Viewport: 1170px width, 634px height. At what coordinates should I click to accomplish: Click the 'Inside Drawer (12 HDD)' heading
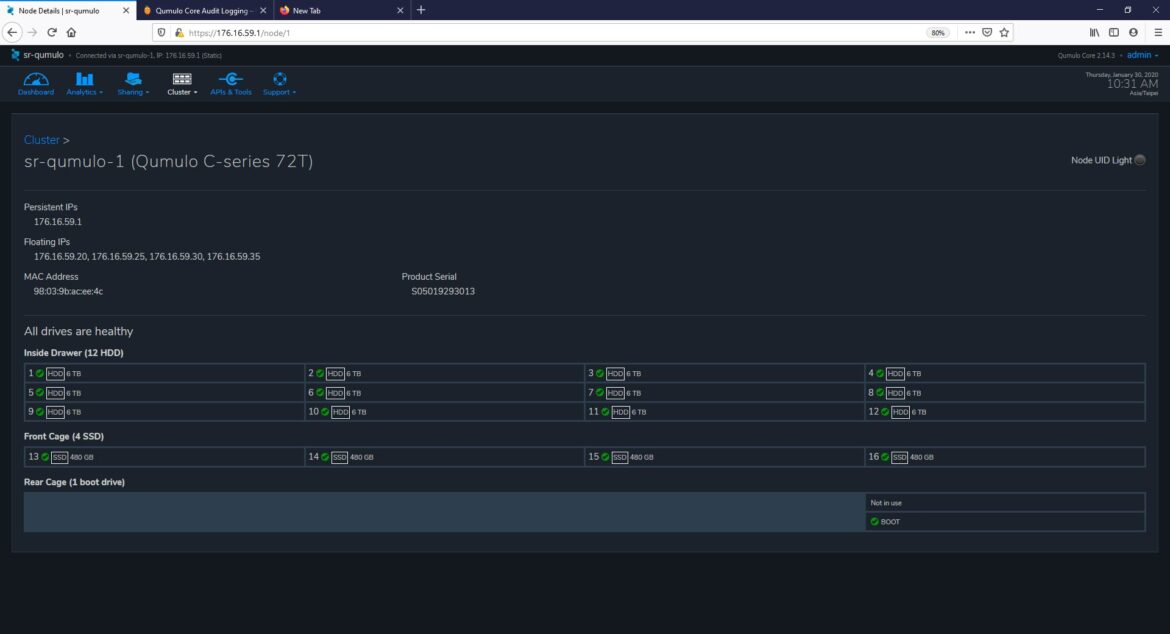click(74, 353)
